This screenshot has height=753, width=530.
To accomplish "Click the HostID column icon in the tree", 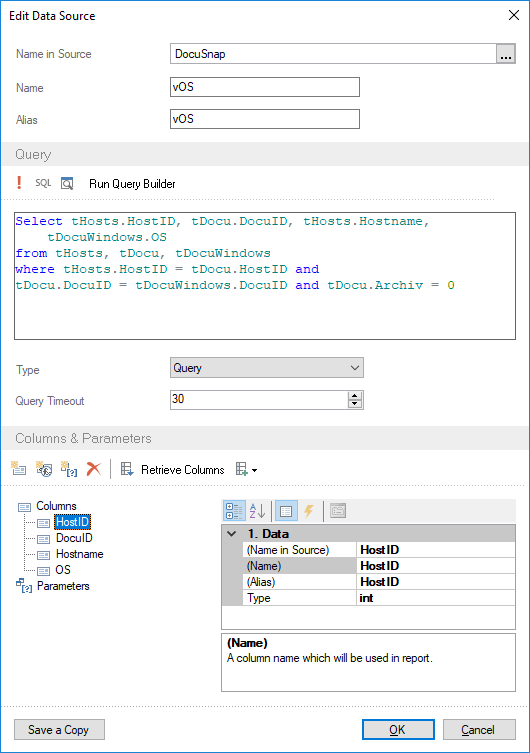I will pyautogui.click(x=44, y=523).
